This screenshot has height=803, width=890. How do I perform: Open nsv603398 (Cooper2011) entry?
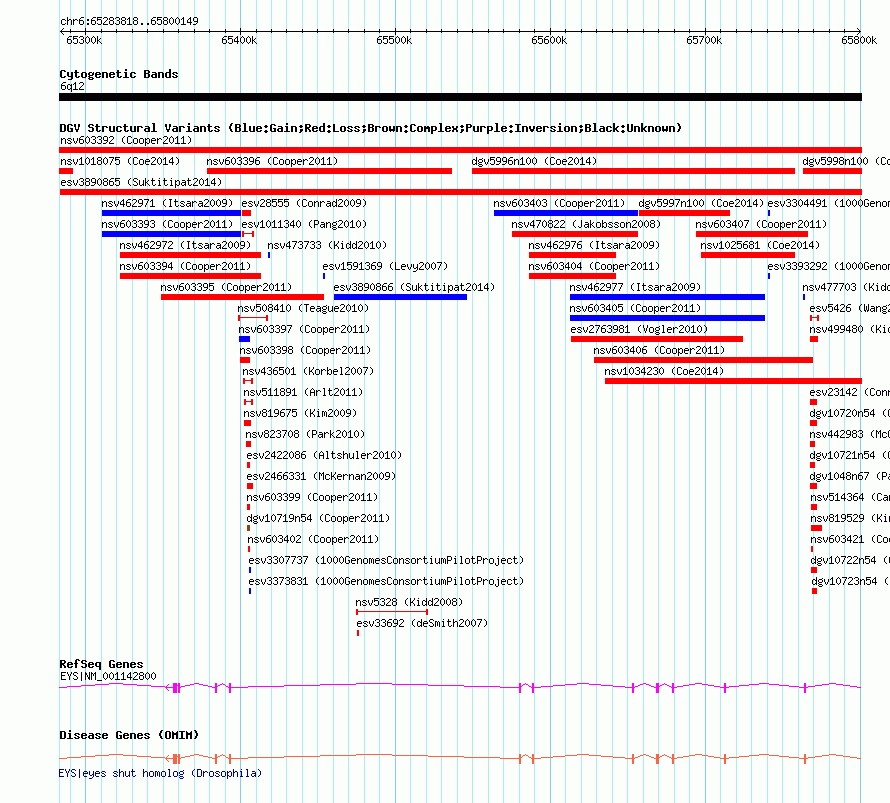[x=305, y=350]
